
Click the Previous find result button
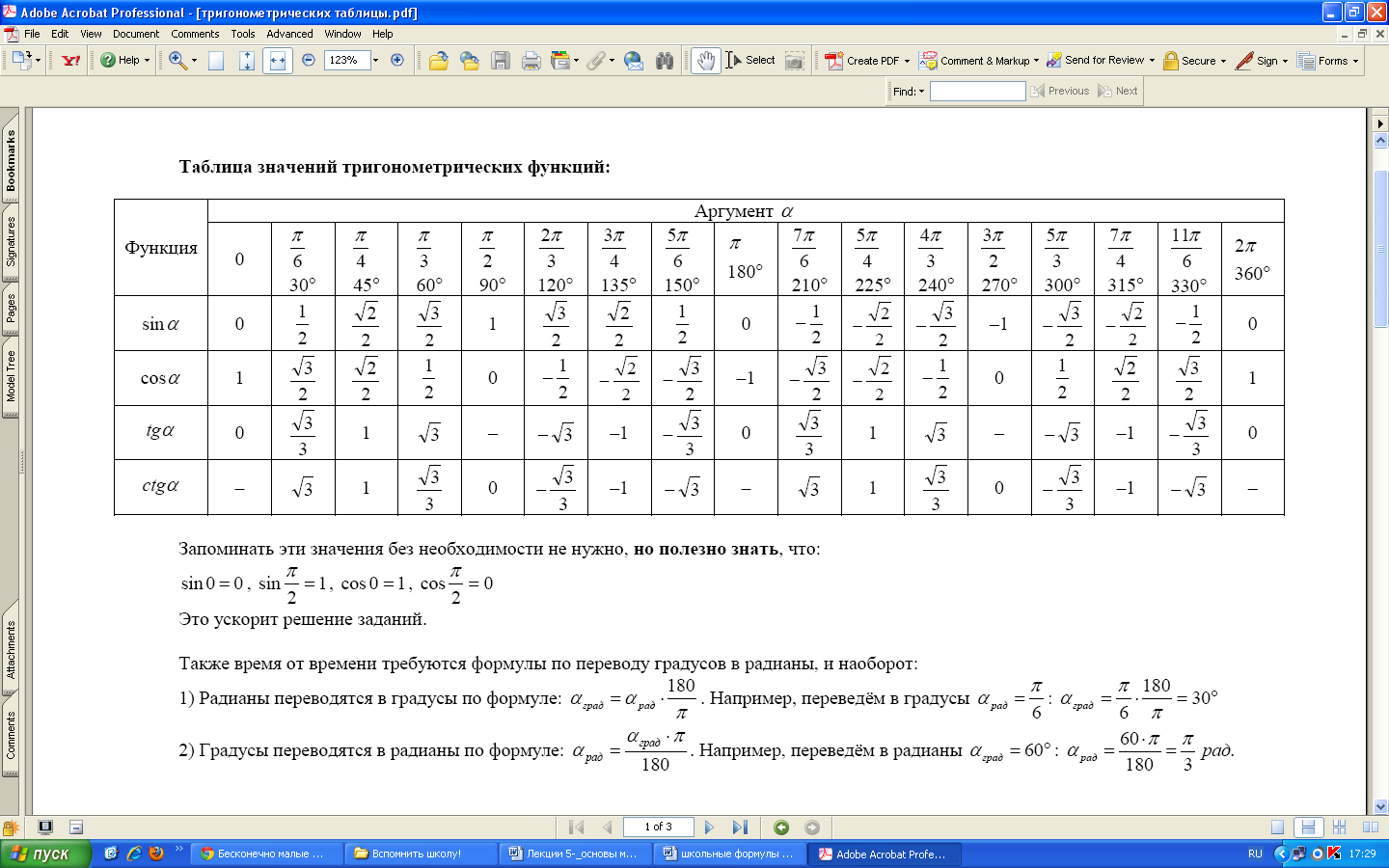[1059, 91]
